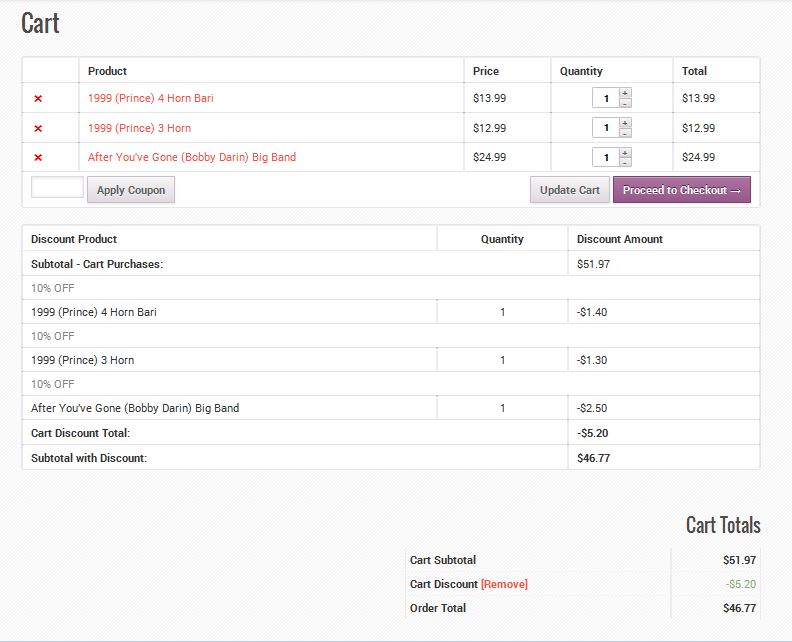This screenshot has height=642, width=792.
Task: Decrease quantity of 1999 (Prince) 4 Horn Bari
Action: (x=625, y=103)
